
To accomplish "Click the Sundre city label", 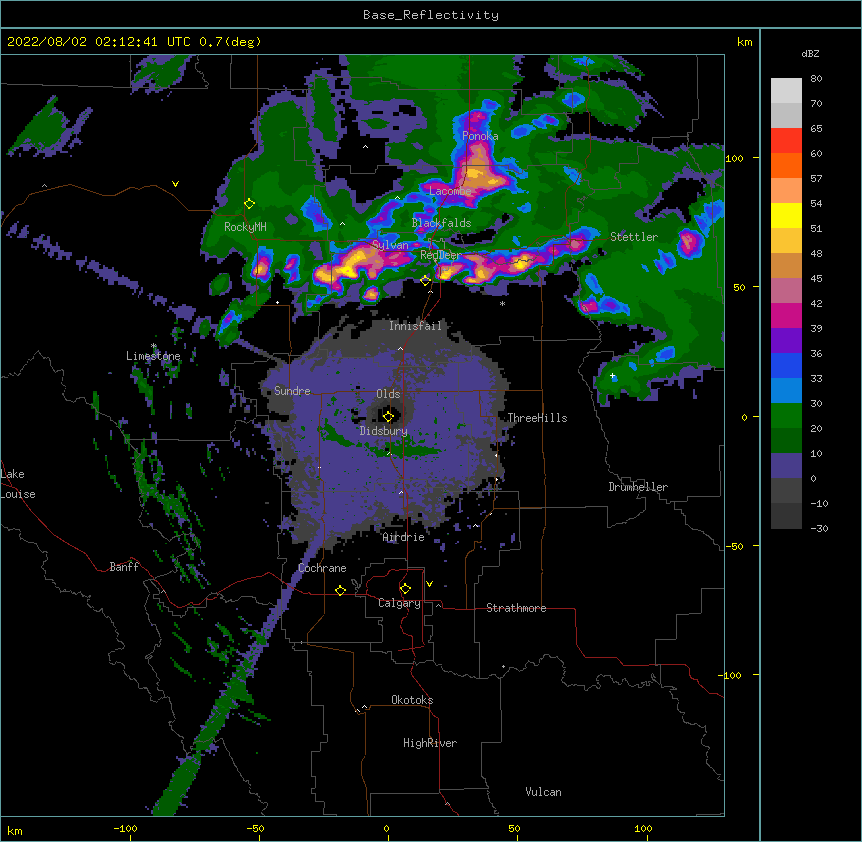I will [292, 391].
